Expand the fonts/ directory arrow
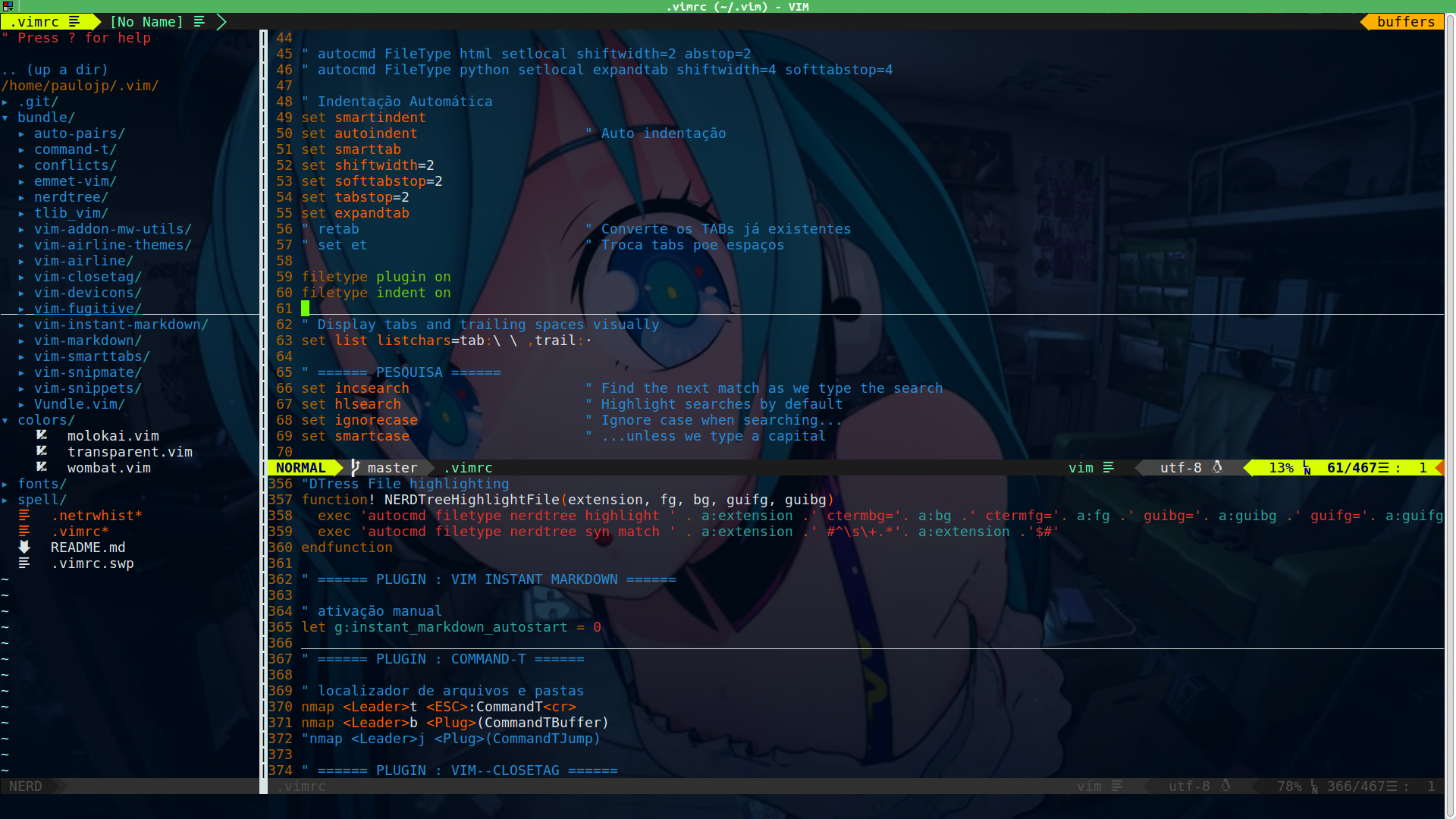 coord(5,484)
